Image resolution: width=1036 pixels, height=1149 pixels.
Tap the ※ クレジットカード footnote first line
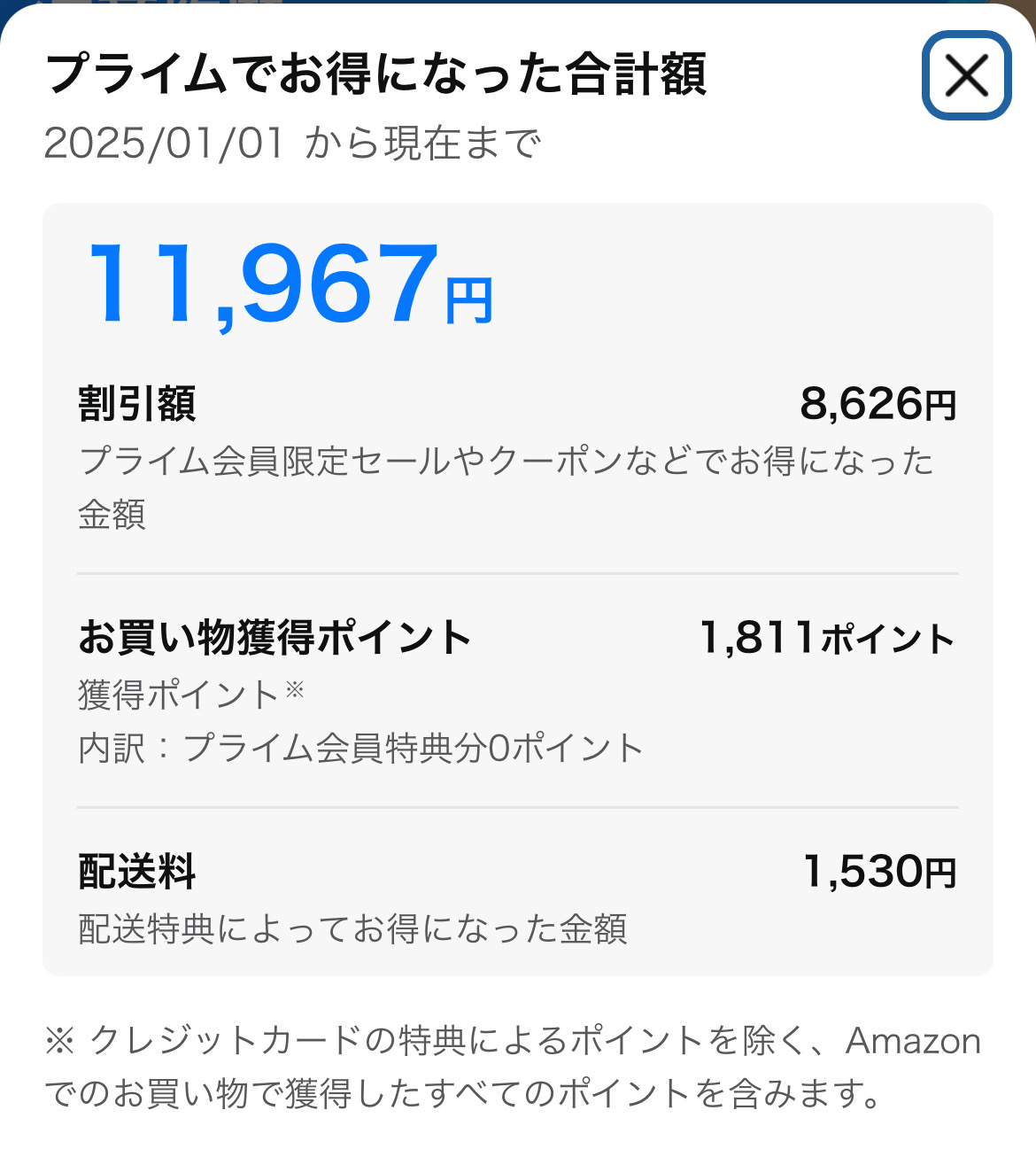click(513, 1041)
